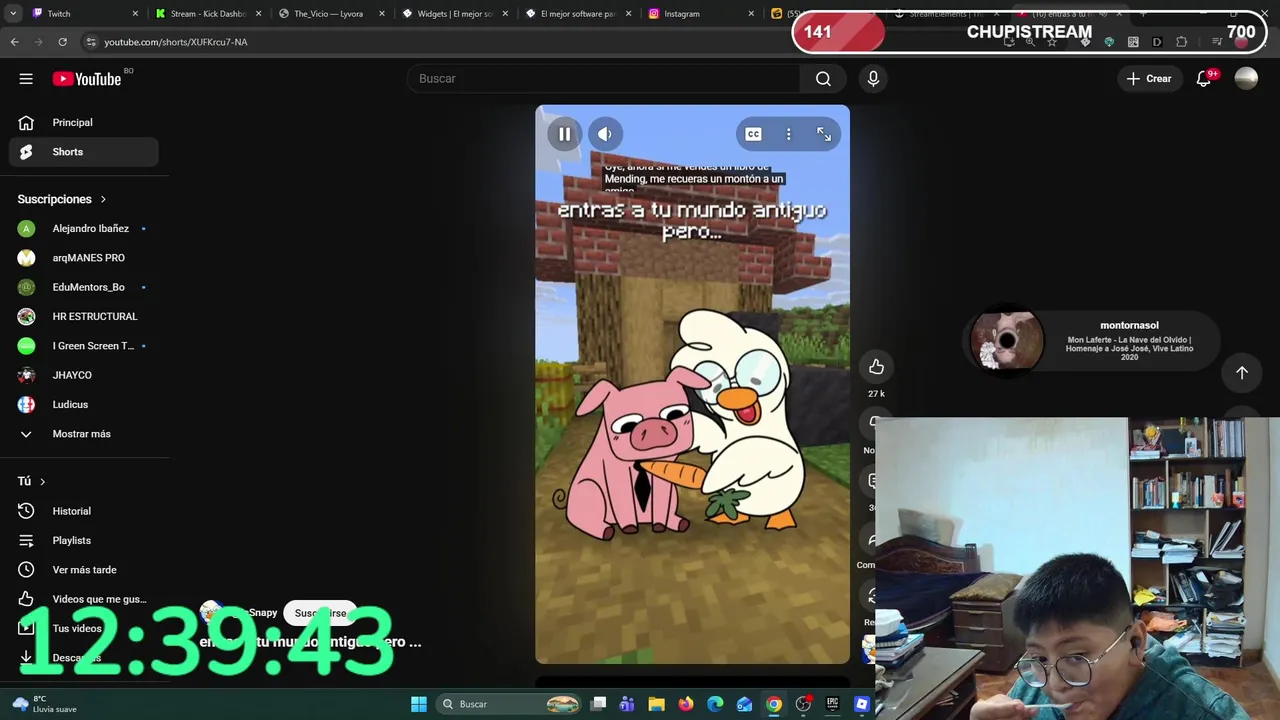The image size is (1280, 720).
Task: Switch to Stream - Kick Dashboard tab
Action: pos(208,14)
